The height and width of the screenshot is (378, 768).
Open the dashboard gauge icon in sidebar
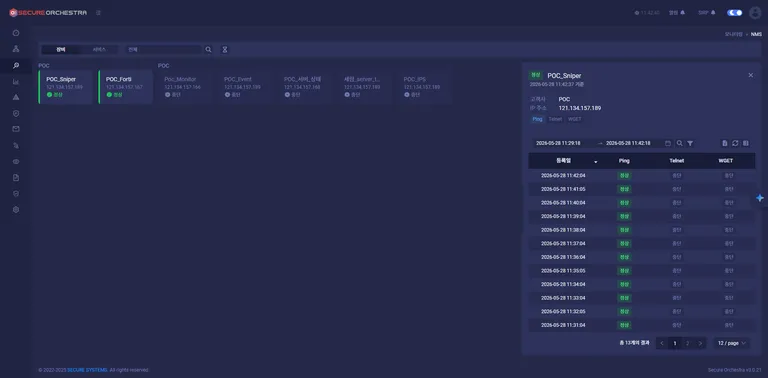pyautogui.click(x=16, y=33)
